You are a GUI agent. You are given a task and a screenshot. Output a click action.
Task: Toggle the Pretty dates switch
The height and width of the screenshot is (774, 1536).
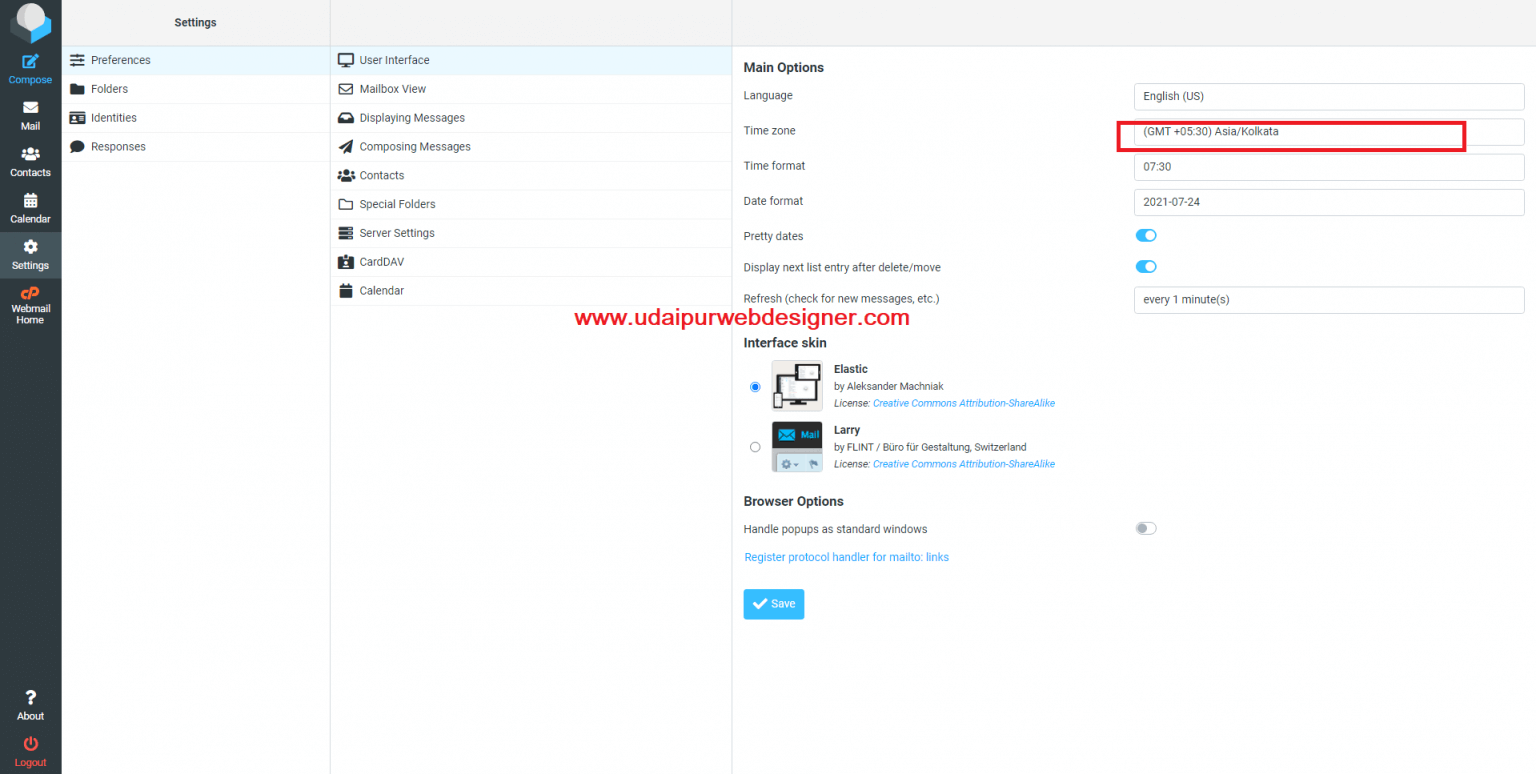point(1145,236)
